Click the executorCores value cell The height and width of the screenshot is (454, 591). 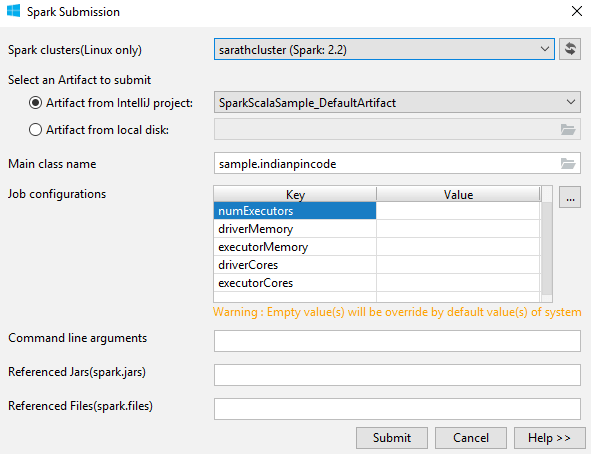click(x=458, y=283)
